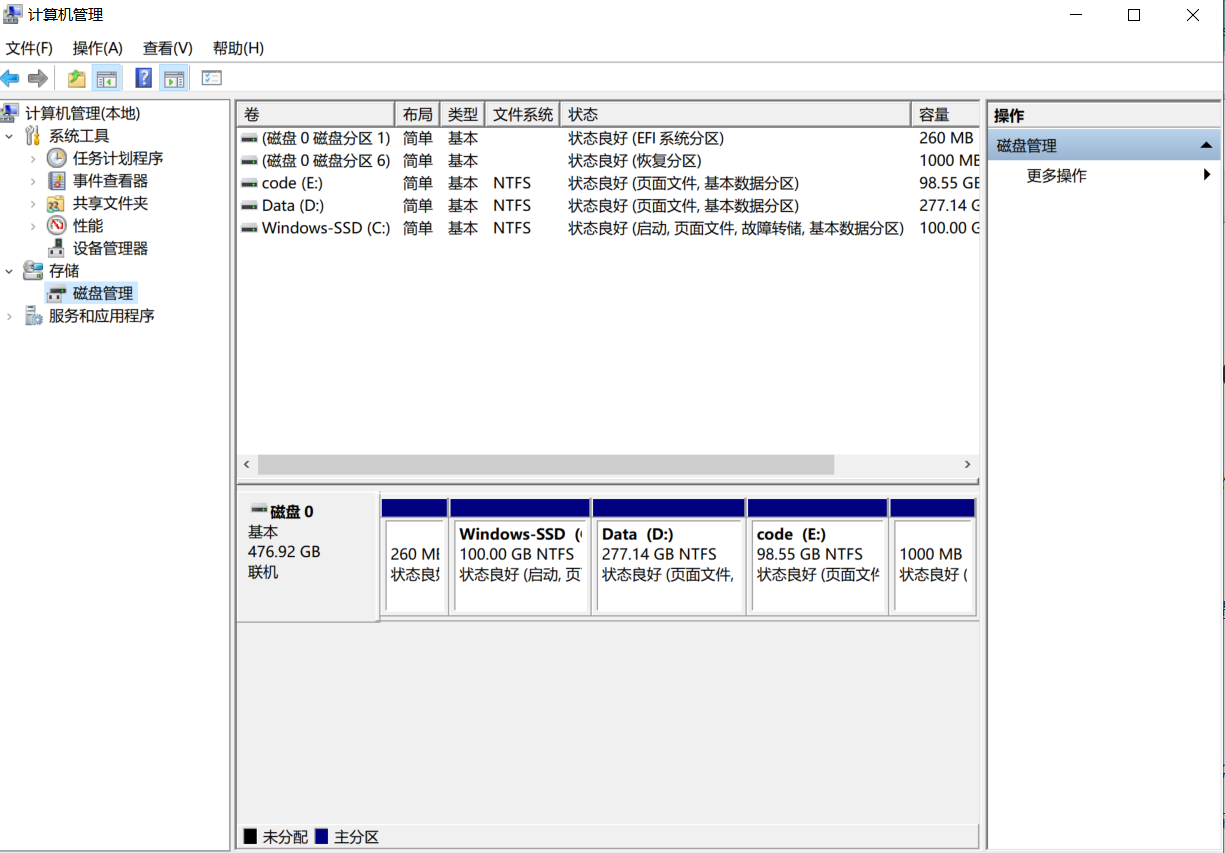The width and height of the screenshot is (1225, 853).
Task: Click the Up one level folder icon
Action: coord(76,78)
